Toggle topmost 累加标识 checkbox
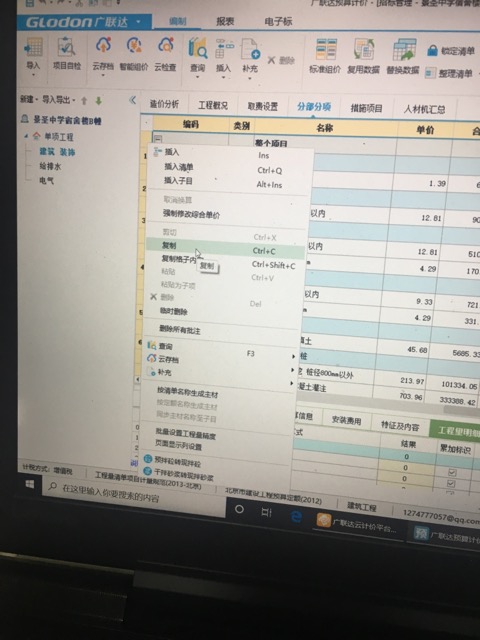480x640 pixels. click(x=452, y=472)
